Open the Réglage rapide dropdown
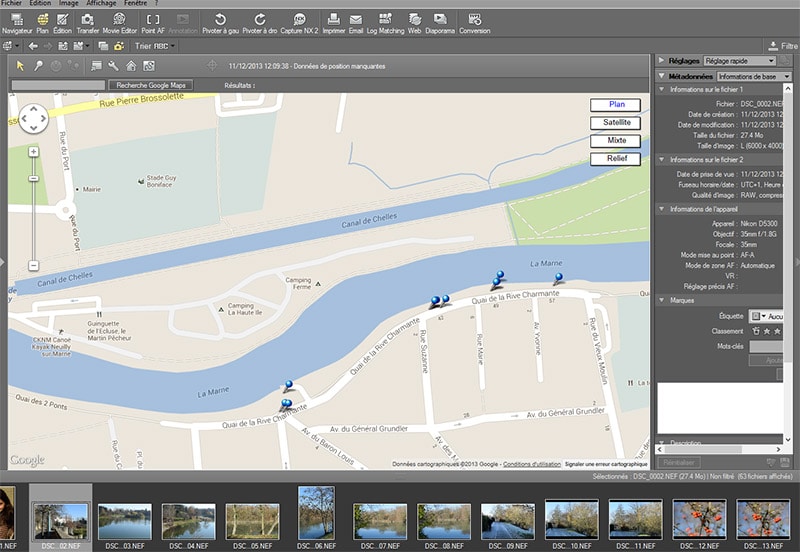The height and width of the screenshot is (552, 800). pyautogui.click(x=739, y=61)
